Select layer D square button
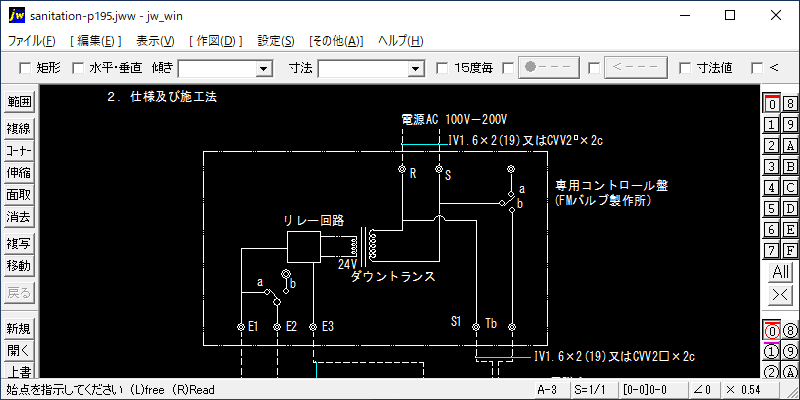The image size is (800, 400). pyautogui.click(x=790, y=209)
